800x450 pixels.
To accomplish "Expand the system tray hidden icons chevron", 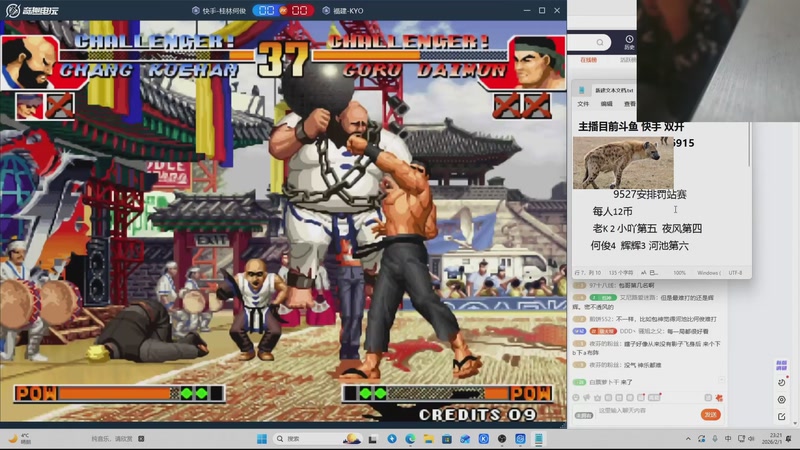I will click(x=688, y=439).
